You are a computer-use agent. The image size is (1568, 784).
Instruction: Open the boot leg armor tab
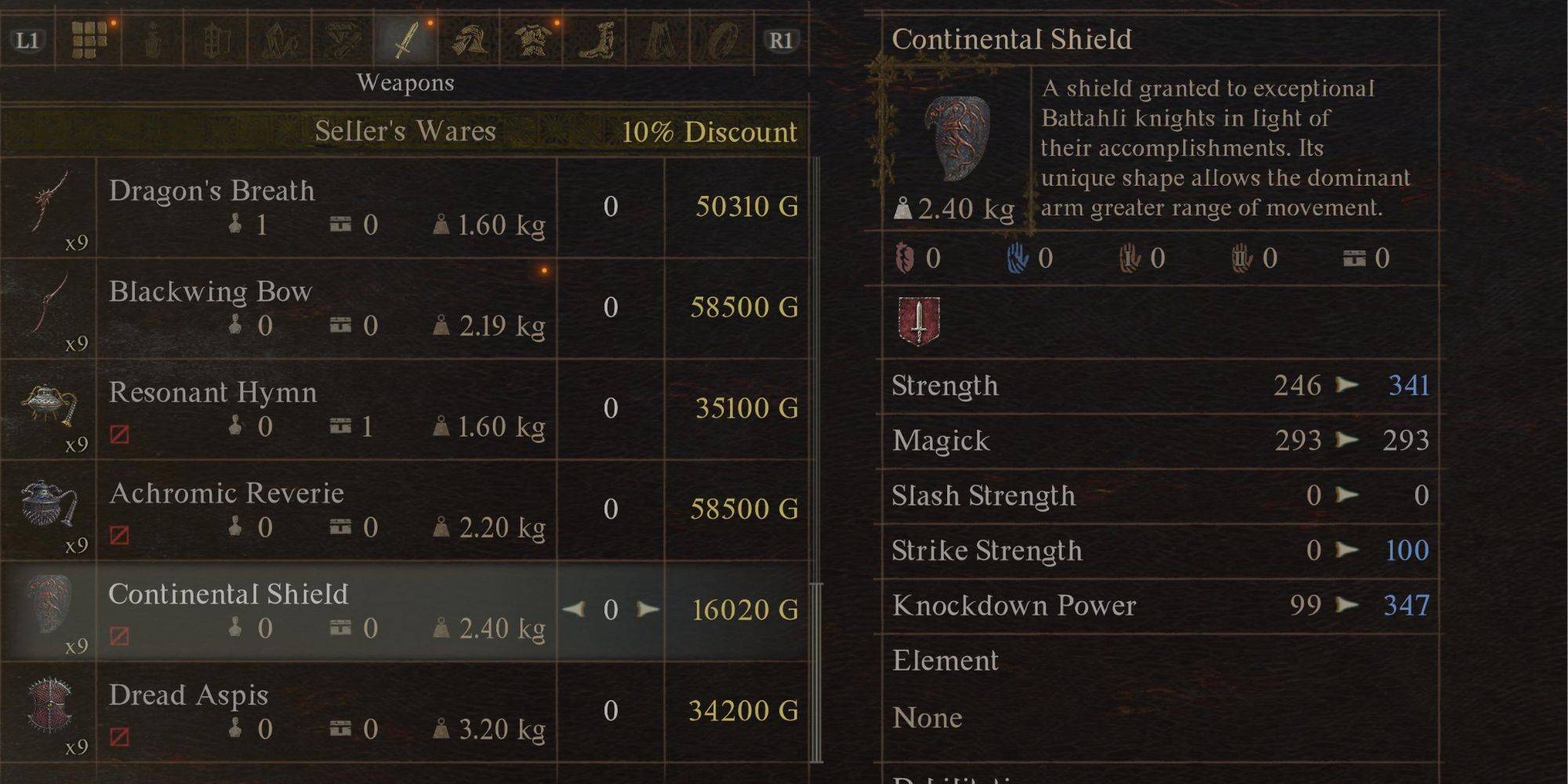[x=597, y=39]
